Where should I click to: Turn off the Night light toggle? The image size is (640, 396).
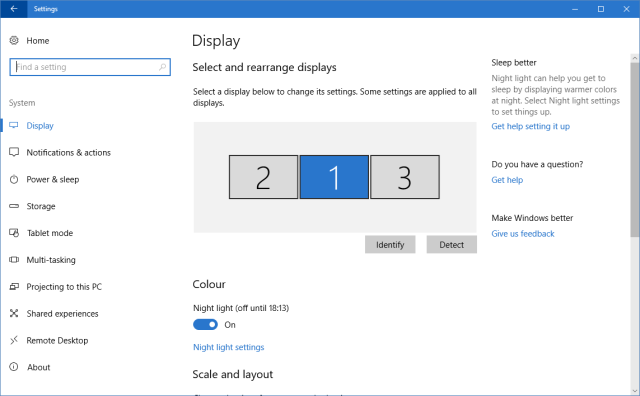click(205, 325)
